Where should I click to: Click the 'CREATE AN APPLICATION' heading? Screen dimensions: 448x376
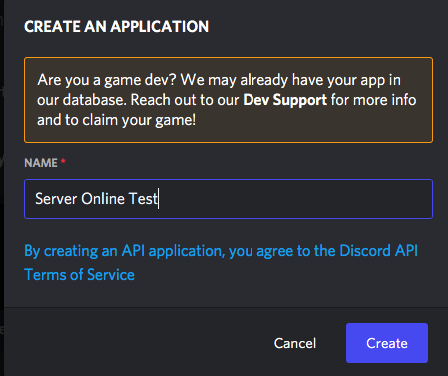(116, 27)
